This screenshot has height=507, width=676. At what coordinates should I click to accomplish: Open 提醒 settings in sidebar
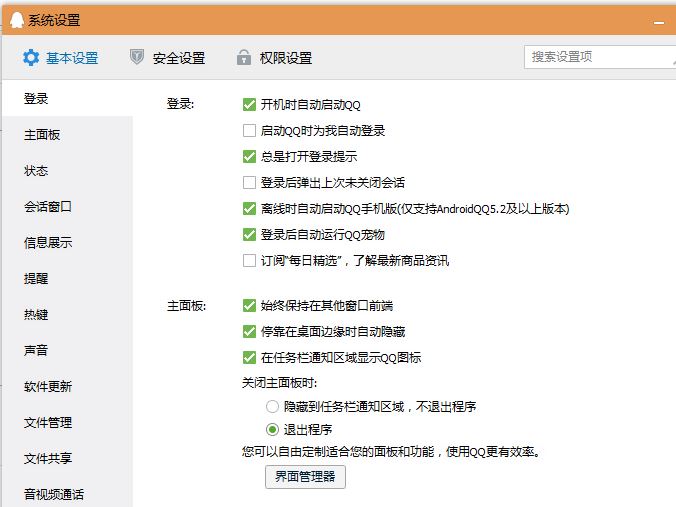(67, 279)
